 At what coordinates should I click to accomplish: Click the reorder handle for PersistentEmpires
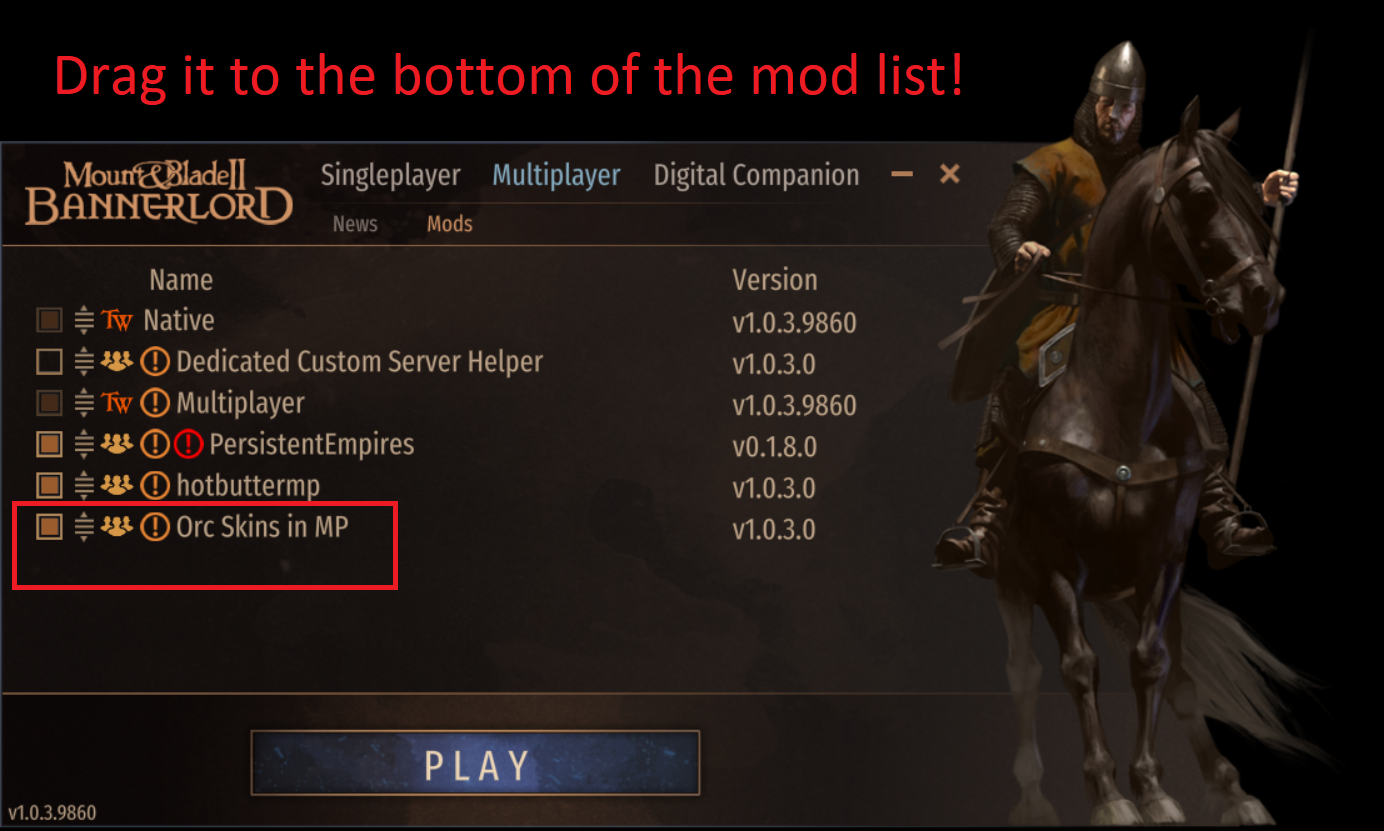[x=84, y=444]
